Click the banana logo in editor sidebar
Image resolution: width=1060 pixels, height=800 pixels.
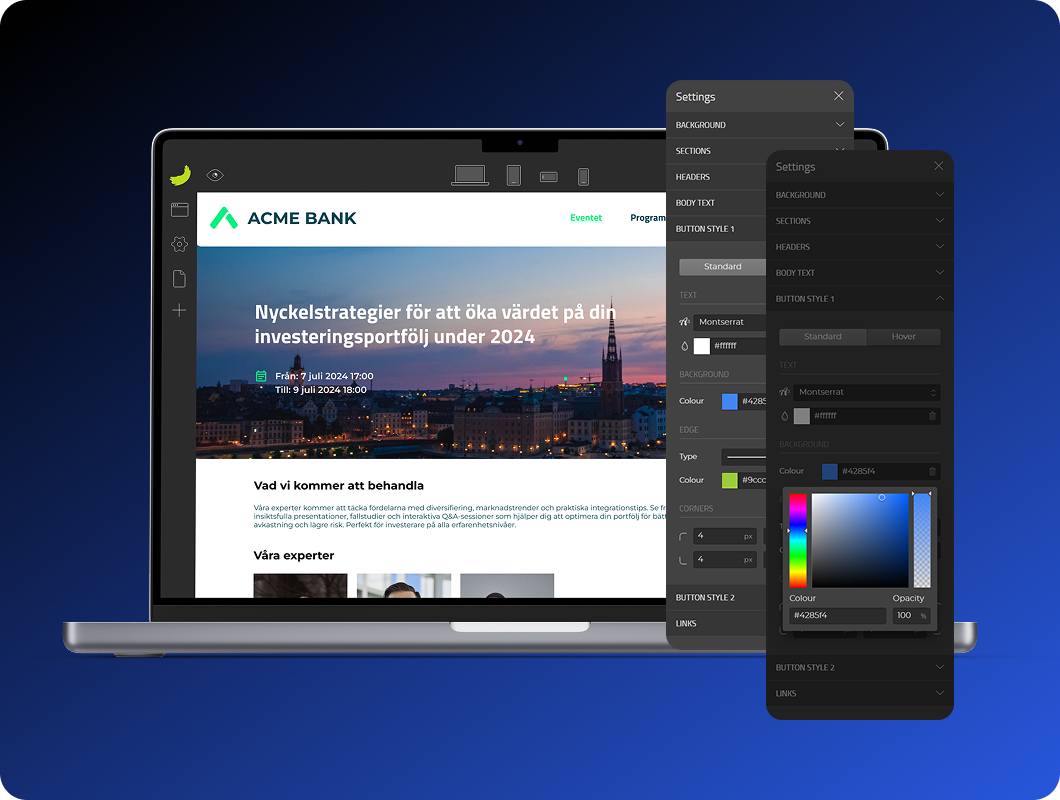pos(180,176)
